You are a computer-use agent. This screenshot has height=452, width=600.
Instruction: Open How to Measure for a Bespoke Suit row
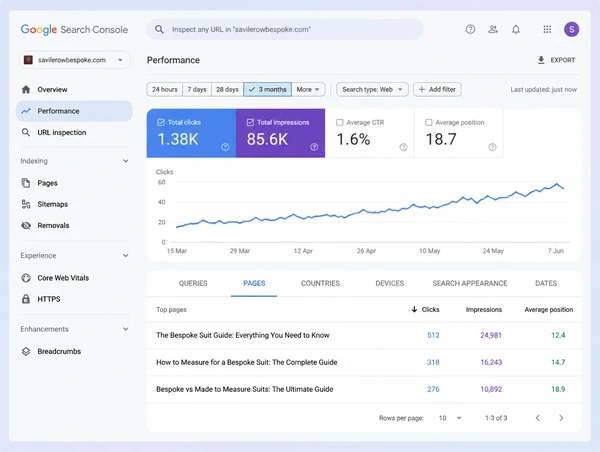364,362
